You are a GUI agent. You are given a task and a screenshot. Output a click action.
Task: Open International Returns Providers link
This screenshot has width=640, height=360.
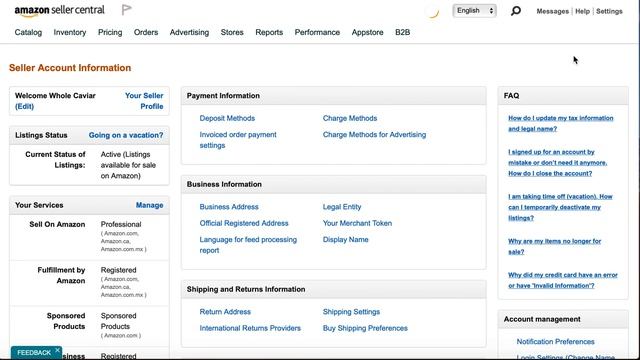tap(250, 328)
